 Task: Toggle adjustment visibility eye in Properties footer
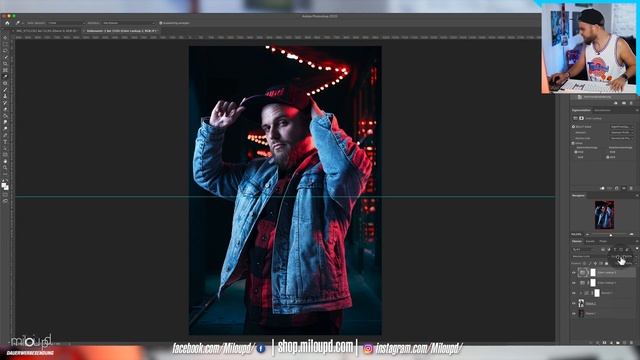(x=624, y=188)
